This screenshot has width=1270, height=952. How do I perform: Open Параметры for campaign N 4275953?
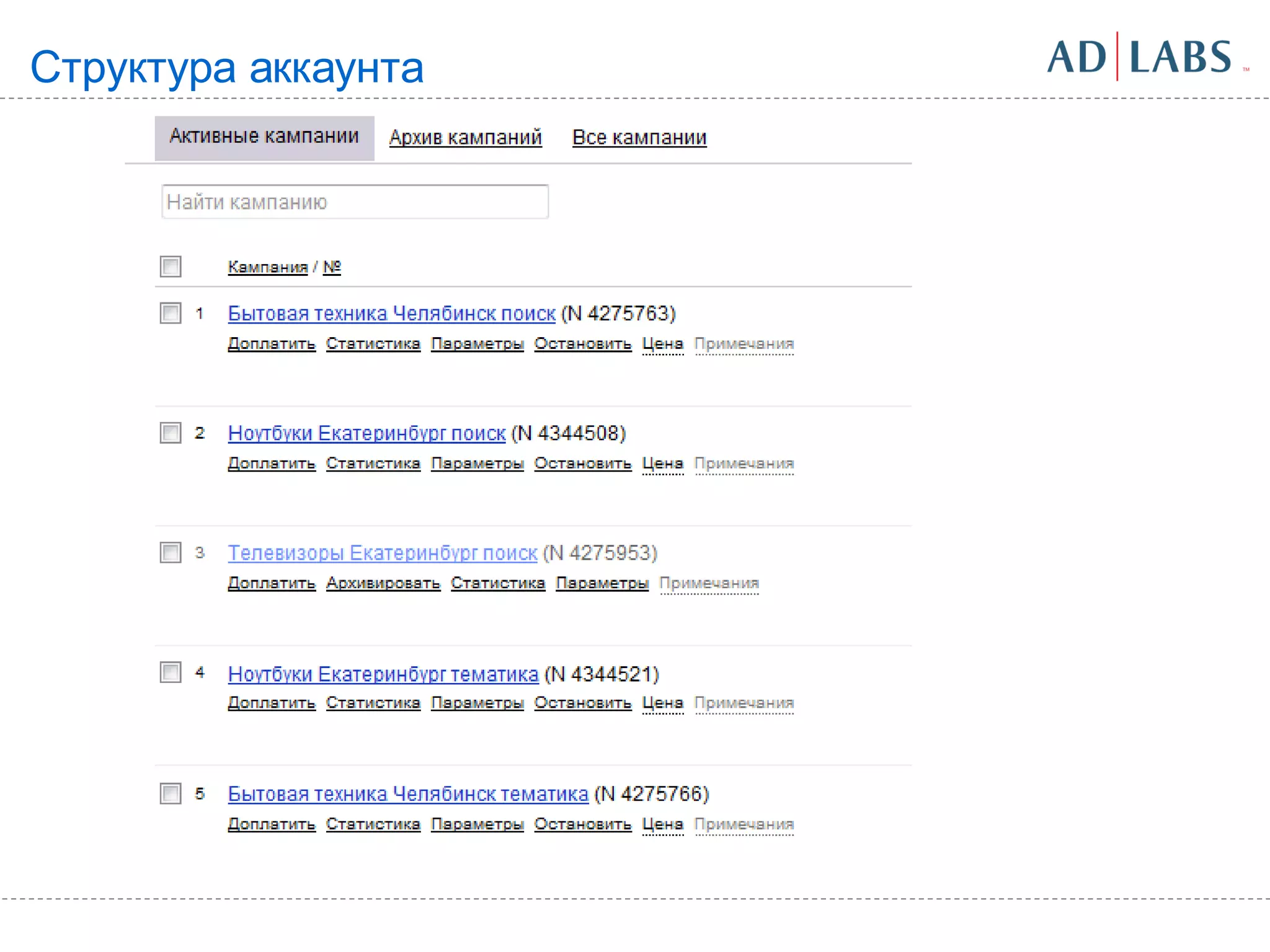pyautogui.click(x=602, y=583)
